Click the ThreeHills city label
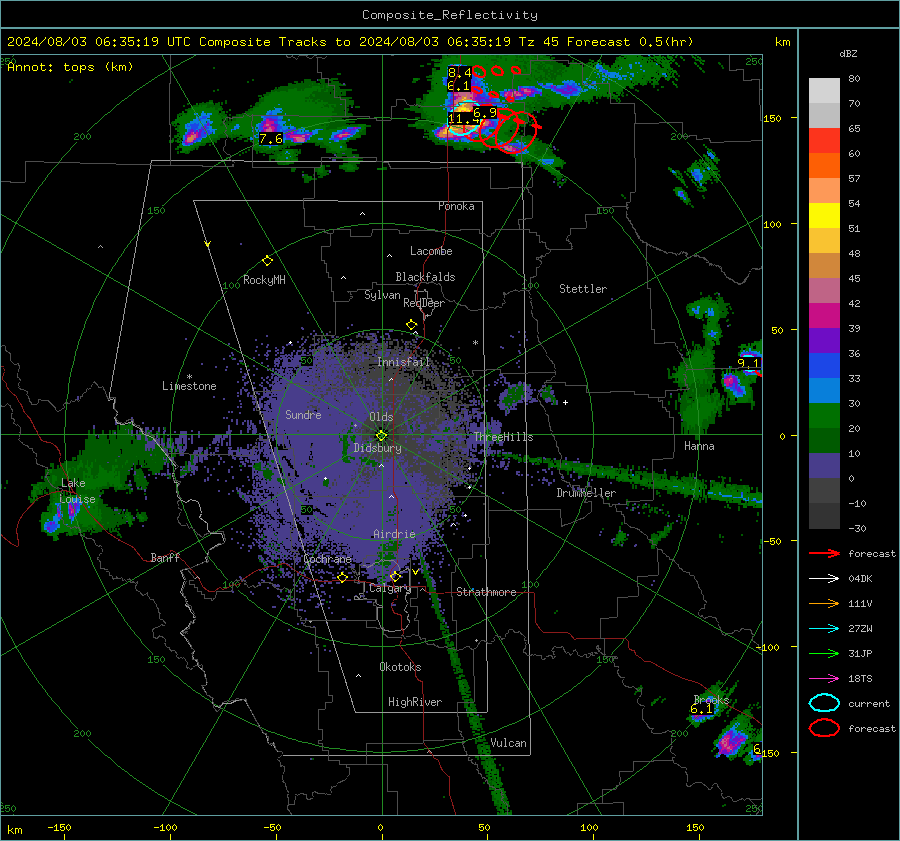This screenshot has width=900, height=841. click(503, 437)
